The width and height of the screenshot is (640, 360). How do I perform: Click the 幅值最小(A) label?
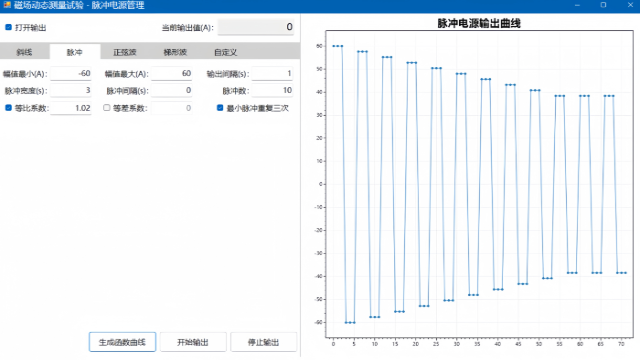pyautogui.click(x=25, y=74)
